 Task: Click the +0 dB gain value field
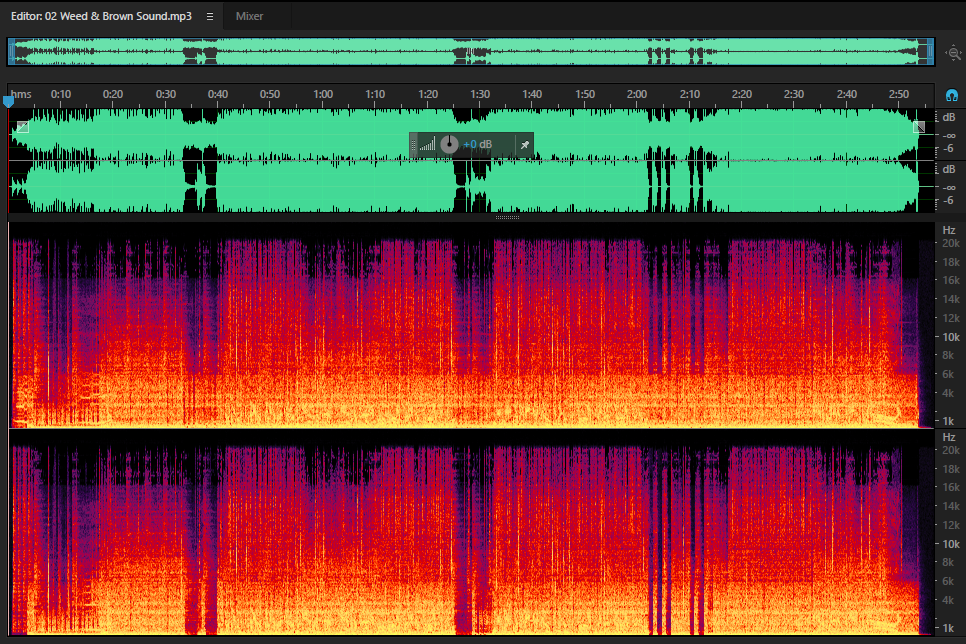point(477,145)
